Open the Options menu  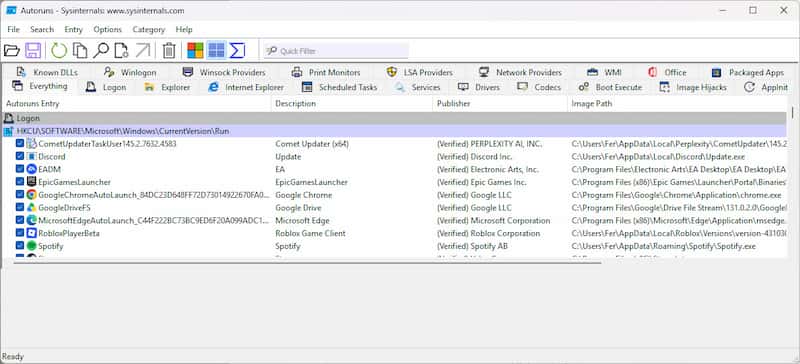tap(108, 30)
